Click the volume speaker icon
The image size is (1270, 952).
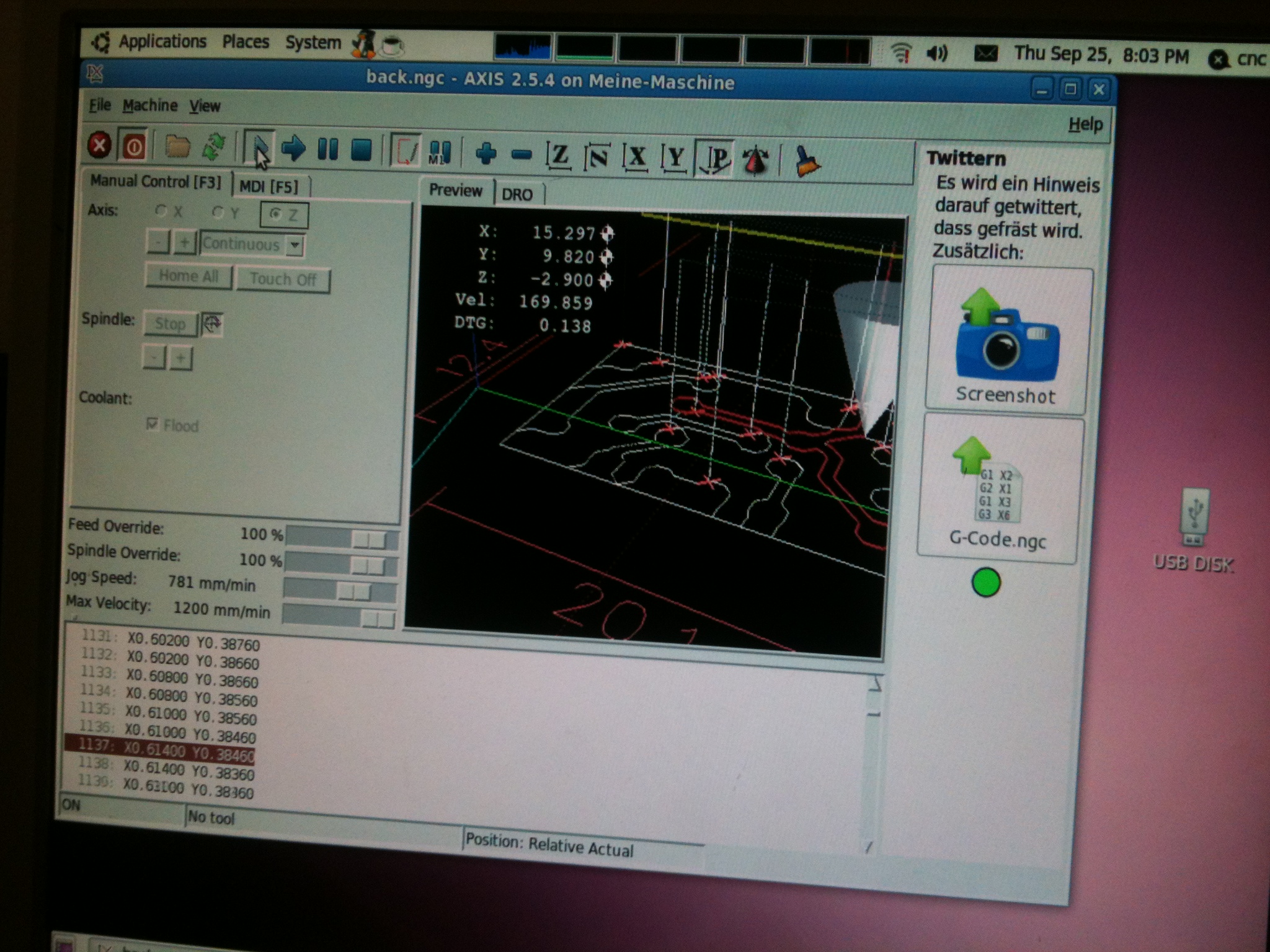(937, 54)
